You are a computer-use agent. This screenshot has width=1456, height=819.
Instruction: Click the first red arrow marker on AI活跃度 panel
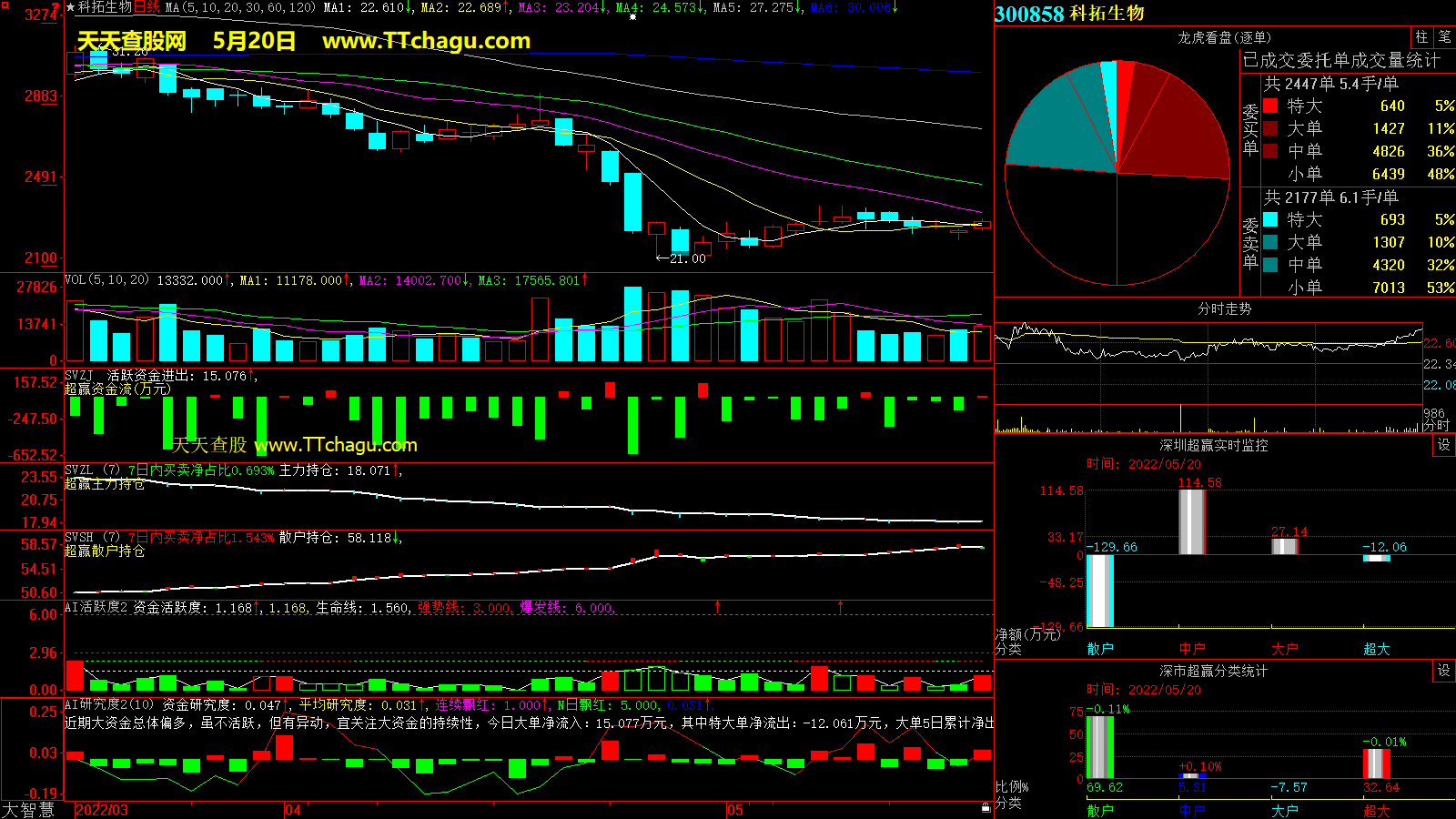[718, 606]
